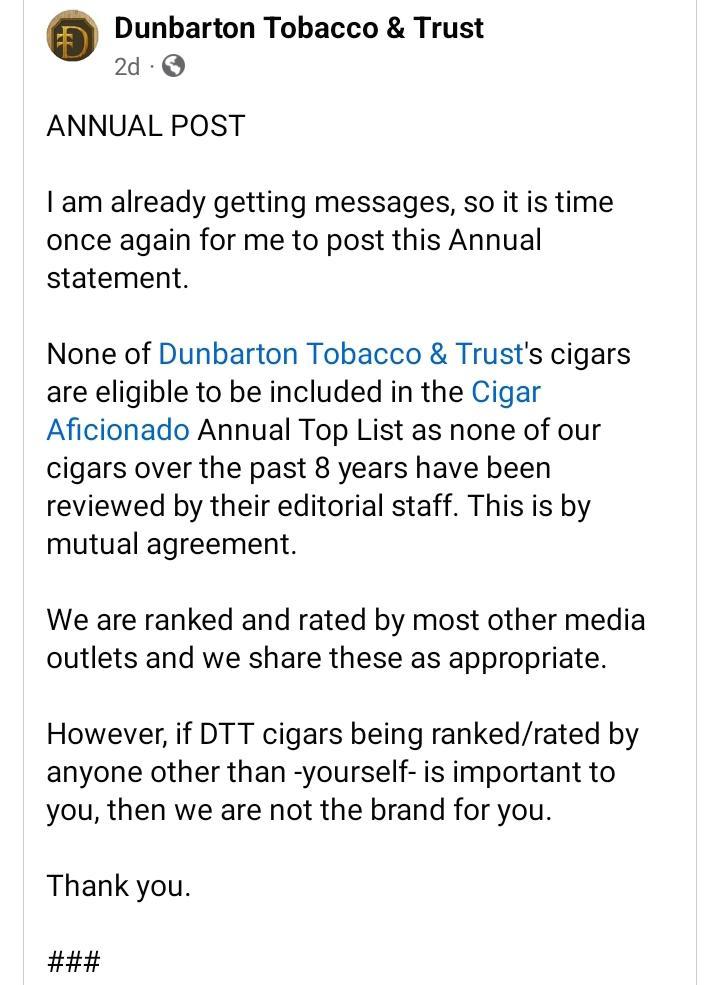The image size is (706, 985).
Task: Open the 2d post timestamp
Action: [127, 65]
